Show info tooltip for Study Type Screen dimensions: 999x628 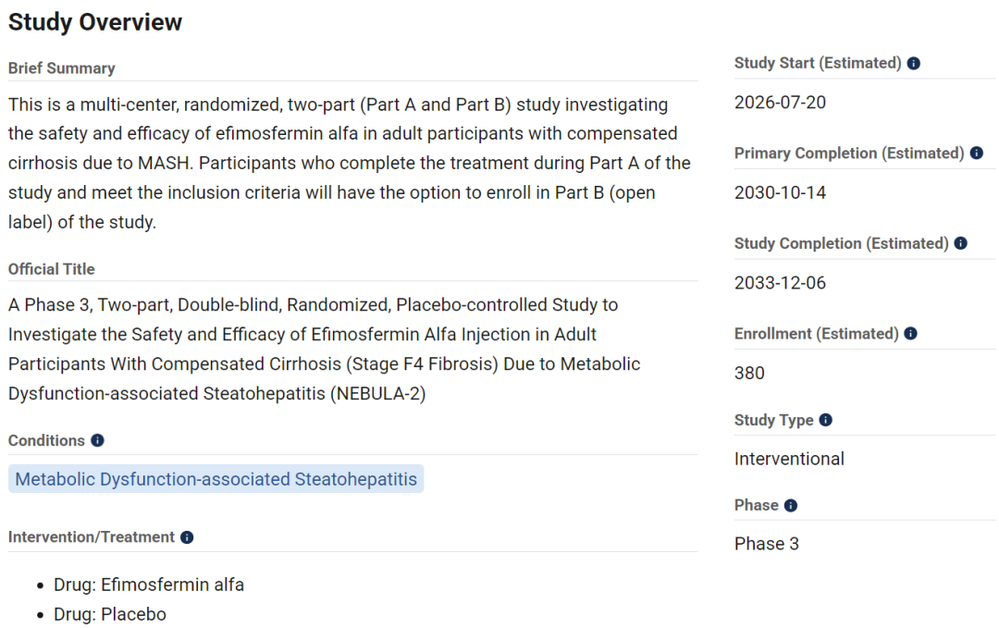click(825, 420)
